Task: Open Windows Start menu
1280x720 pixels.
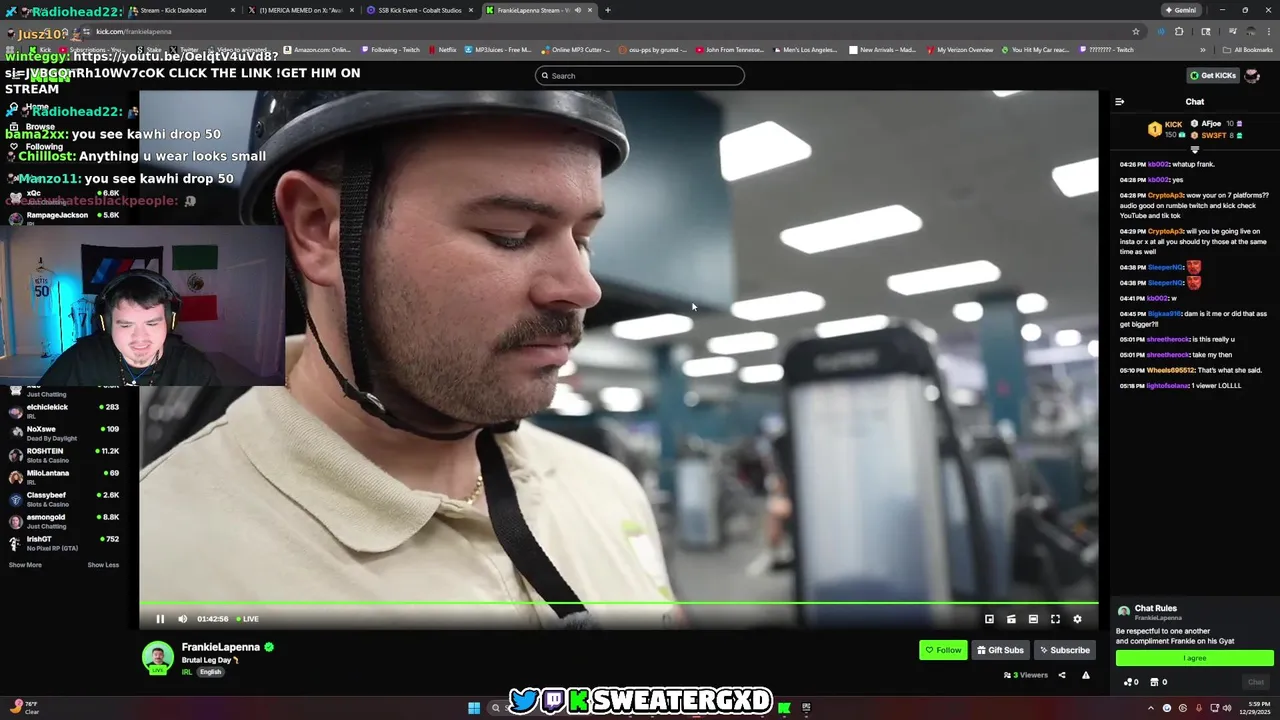Action: tap(474, 708)
